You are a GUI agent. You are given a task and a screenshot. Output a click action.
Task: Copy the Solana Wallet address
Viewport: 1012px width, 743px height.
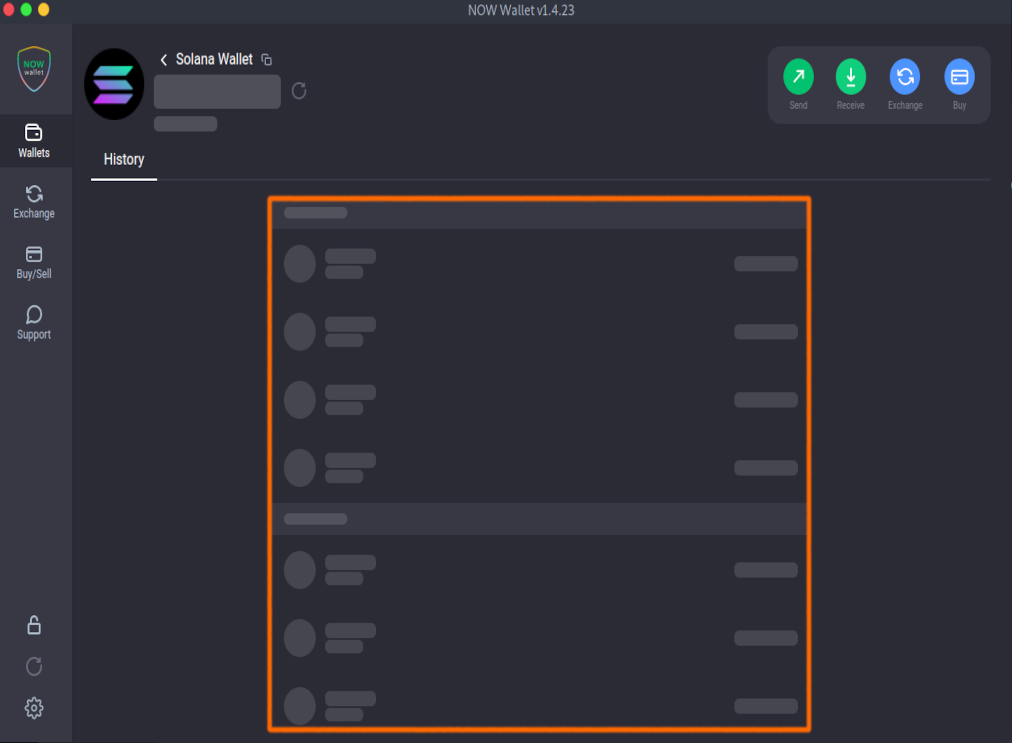[266, 60]
